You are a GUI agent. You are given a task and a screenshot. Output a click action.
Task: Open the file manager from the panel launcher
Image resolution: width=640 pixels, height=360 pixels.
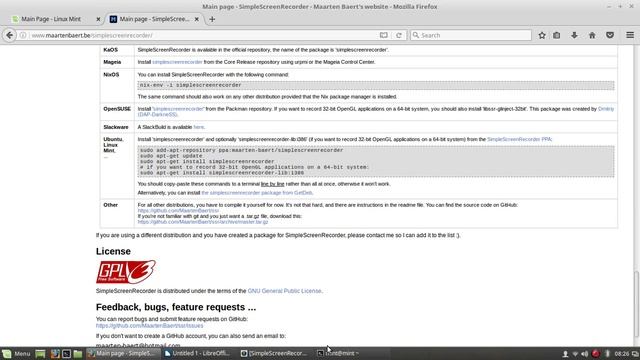[x=78, y=353]
